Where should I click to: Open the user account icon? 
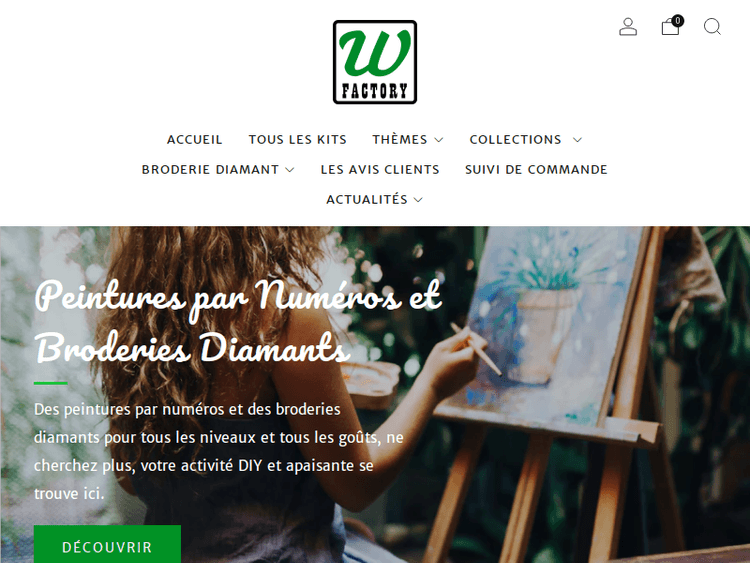(x=628, y=27)
